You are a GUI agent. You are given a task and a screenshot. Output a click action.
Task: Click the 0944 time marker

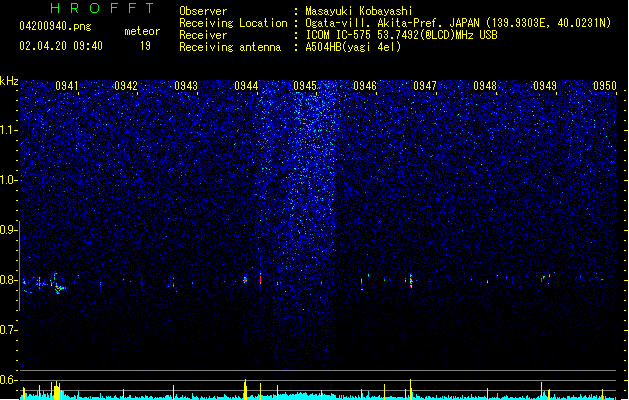(246, 86)
